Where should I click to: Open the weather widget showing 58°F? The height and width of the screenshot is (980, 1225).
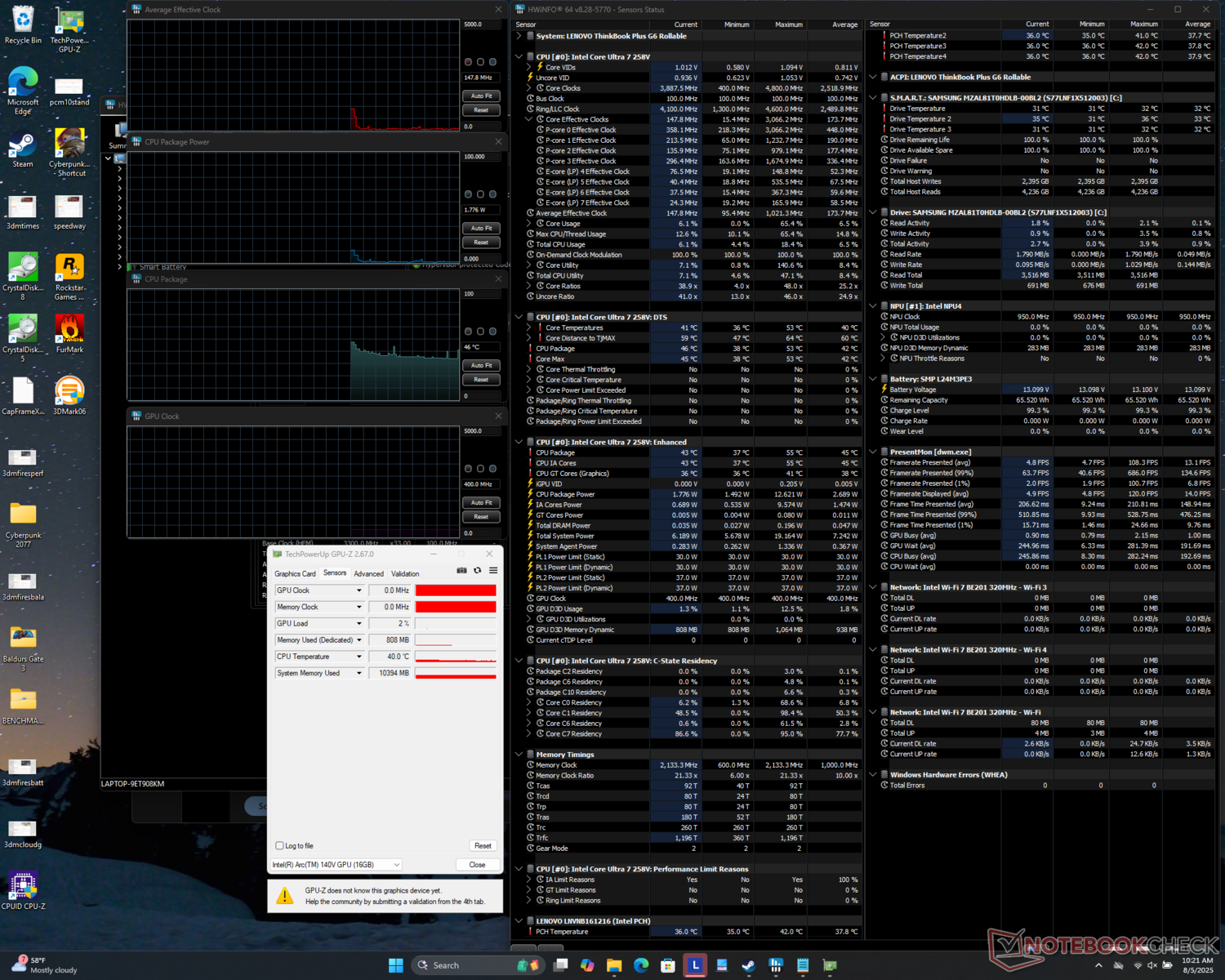(x=45, y=965)
